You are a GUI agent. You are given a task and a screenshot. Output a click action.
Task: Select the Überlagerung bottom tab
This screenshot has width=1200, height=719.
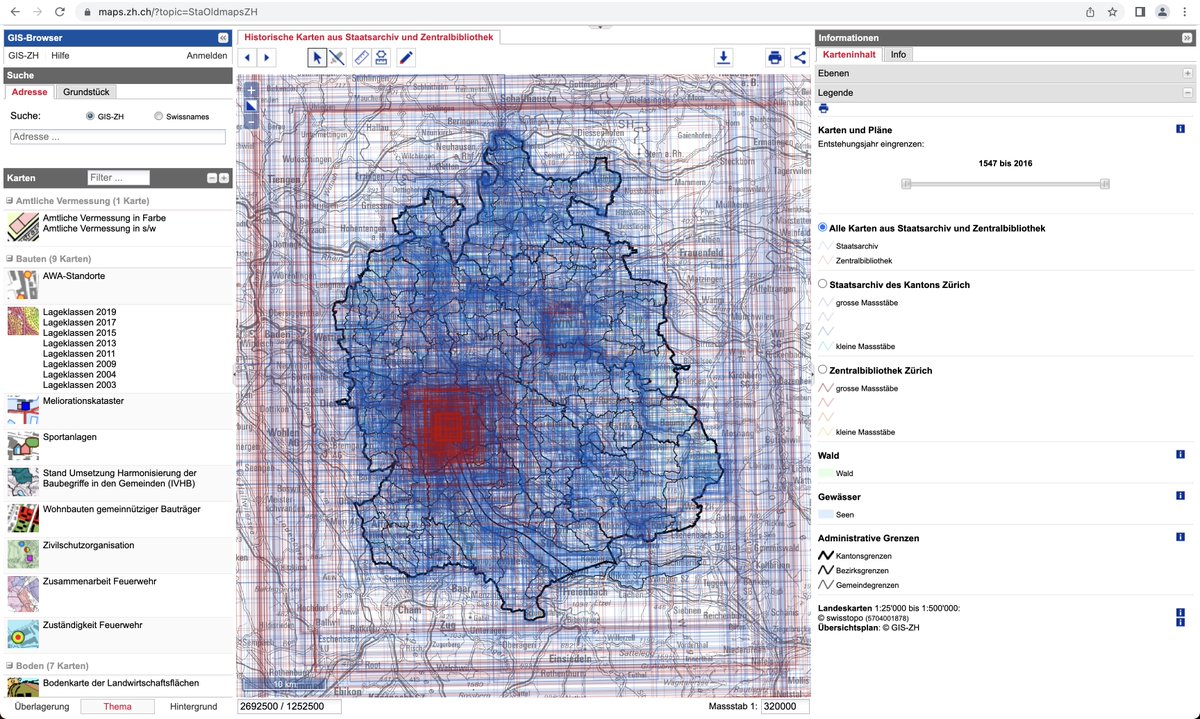click(41, 706)
